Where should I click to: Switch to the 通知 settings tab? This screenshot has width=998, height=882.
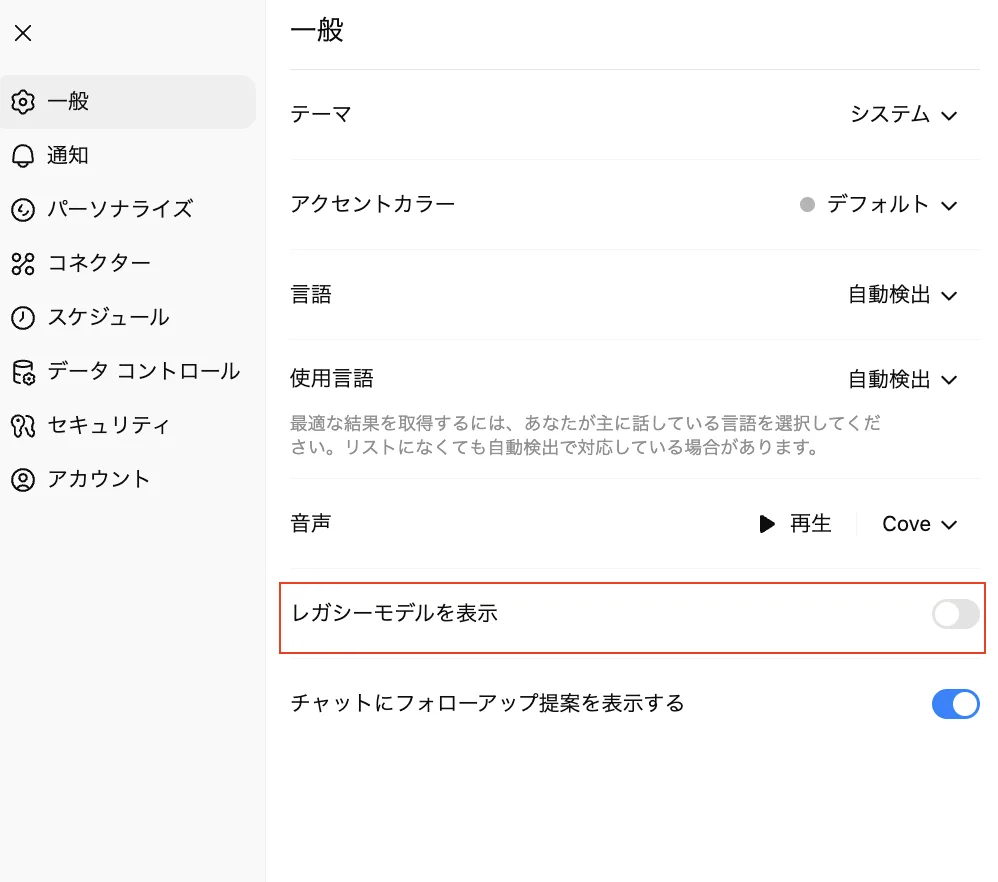[68, 156]
